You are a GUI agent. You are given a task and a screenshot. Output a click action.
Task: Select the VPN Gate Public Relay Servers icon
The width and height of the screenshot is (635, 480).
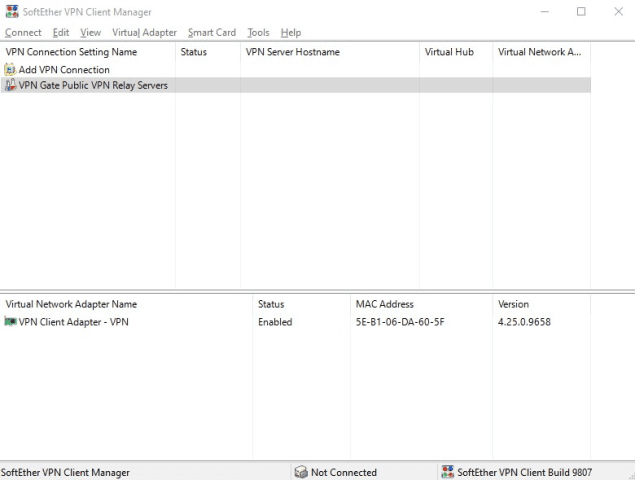point(10,86)
